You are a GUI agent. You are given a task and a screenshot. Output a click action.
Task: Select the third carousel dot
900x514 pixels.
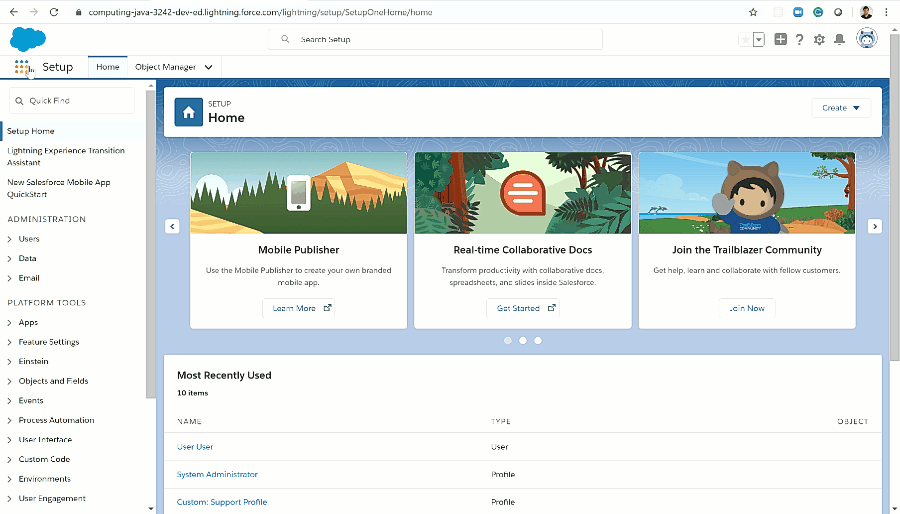click(x=537, y=340)
